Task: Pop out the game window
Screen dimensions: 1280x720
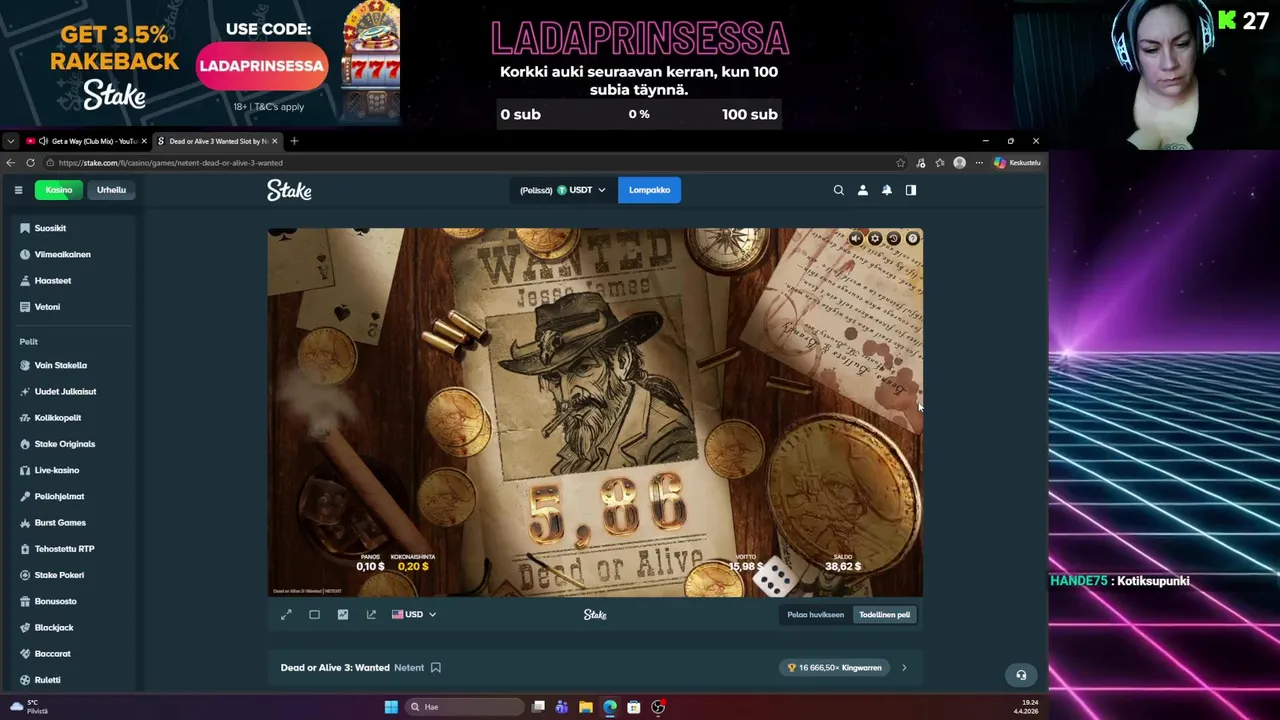Action: pyautogui.click(x=371, y=614)
